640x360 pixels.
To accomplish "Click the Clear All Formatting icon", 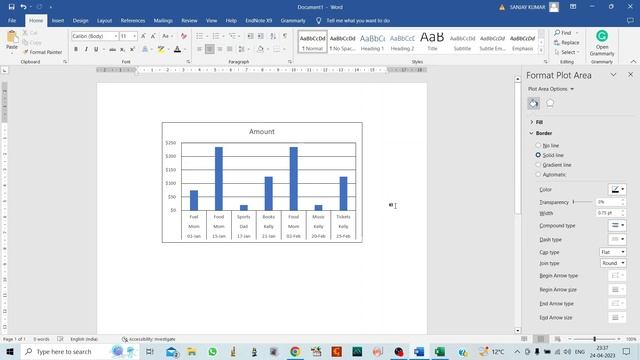I will coord(184,36).
